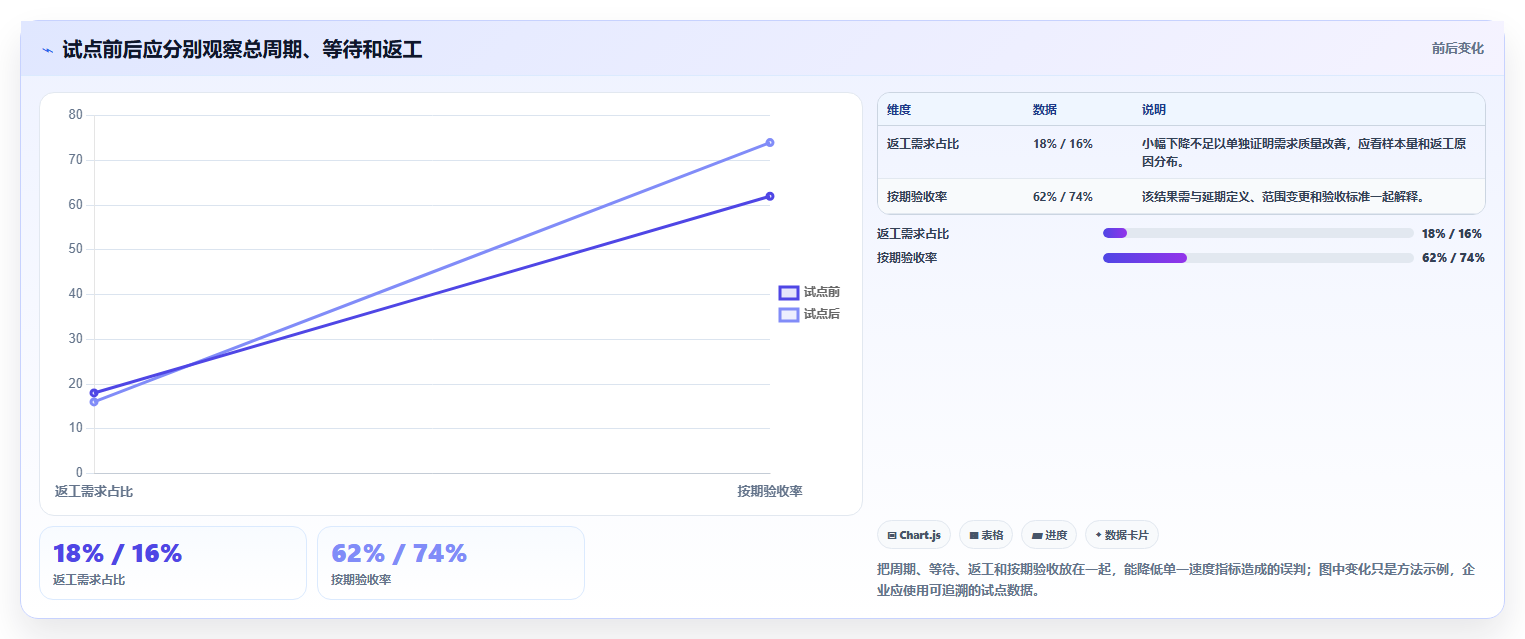The image size is (1525, 639).
Task: Click the 说明 column header
Action: coord(1154,110)
